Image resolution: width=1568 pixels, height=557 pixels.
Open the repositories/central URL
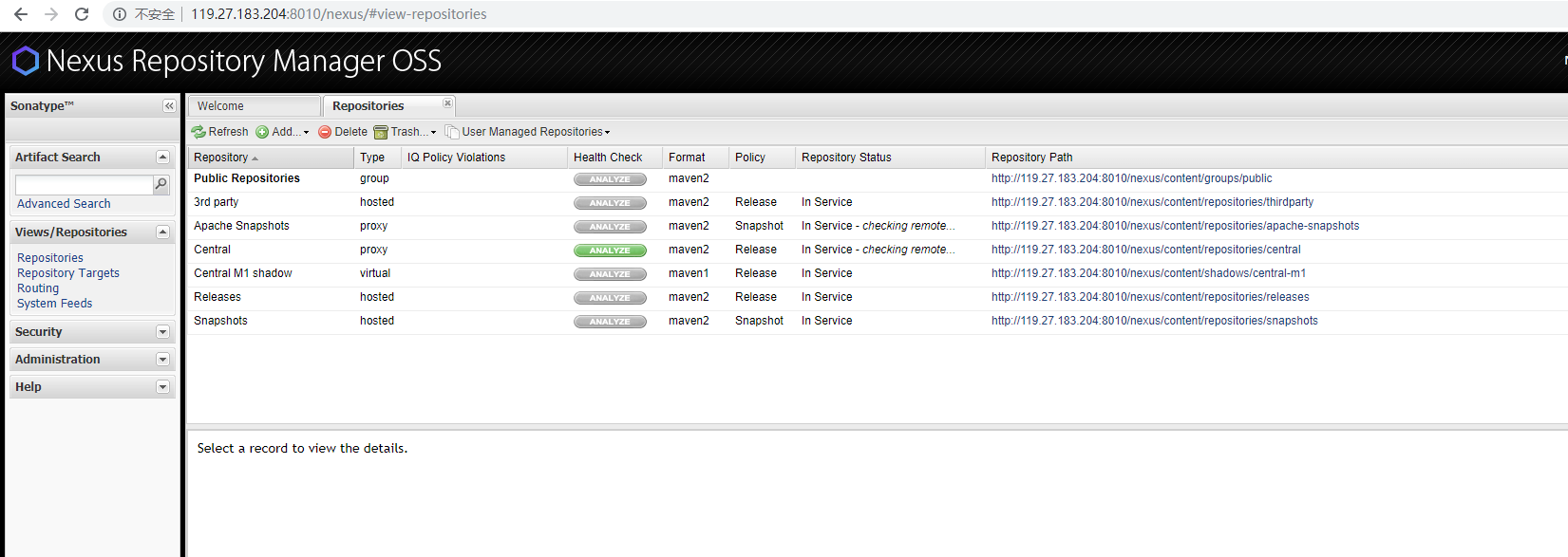[1145, 250]
